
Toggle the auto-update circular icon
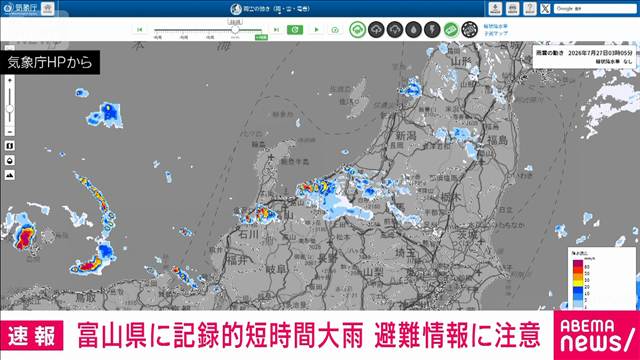click(335, 29)
